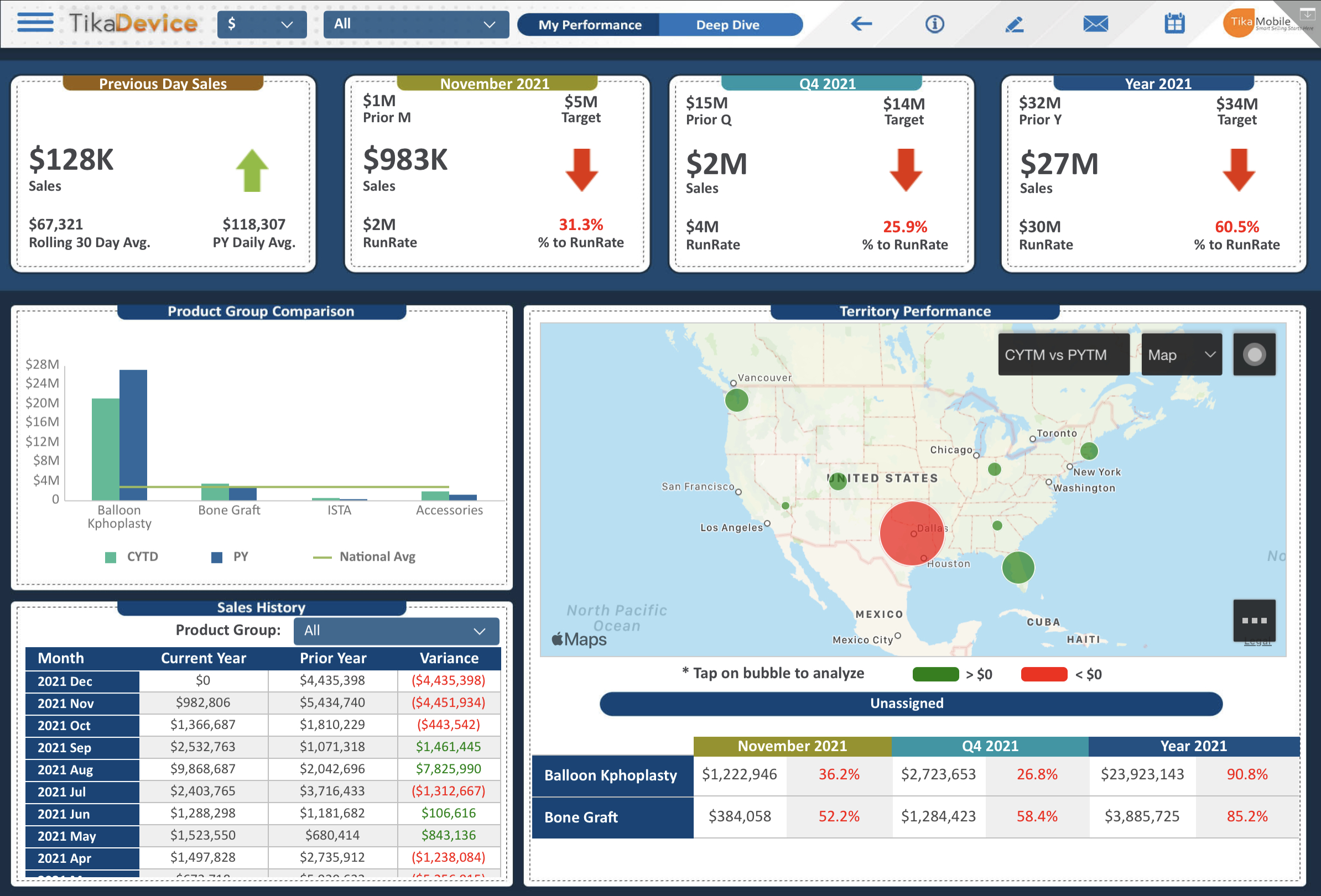This screenshot has height=896, width=1321.
Task: Click the three-dots map options button
Action: pyautogui.click(x=1254, y=621)
